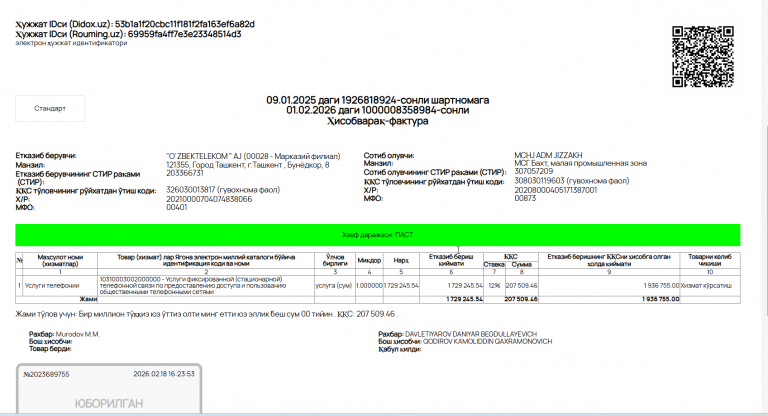Click 1 936 755.00 in the Жами row
768x416 pixels.
(660, 299)
